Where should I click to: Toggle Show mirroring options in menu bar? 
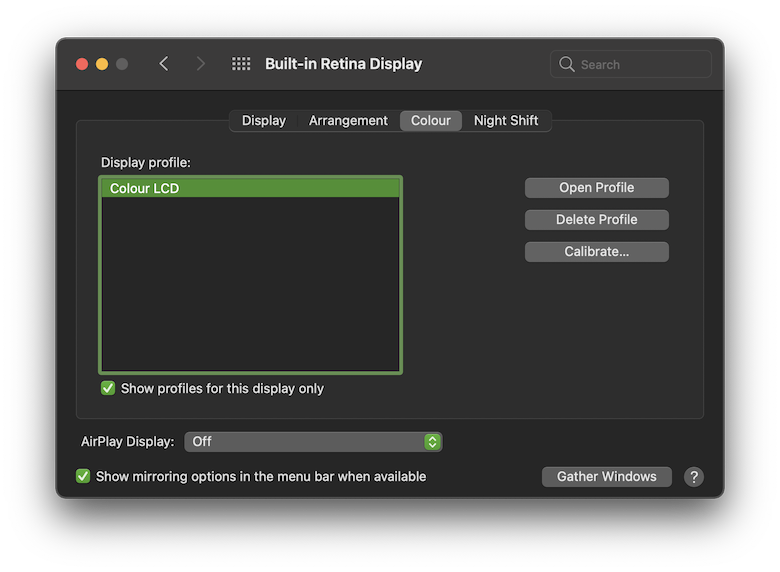[83, 476]
